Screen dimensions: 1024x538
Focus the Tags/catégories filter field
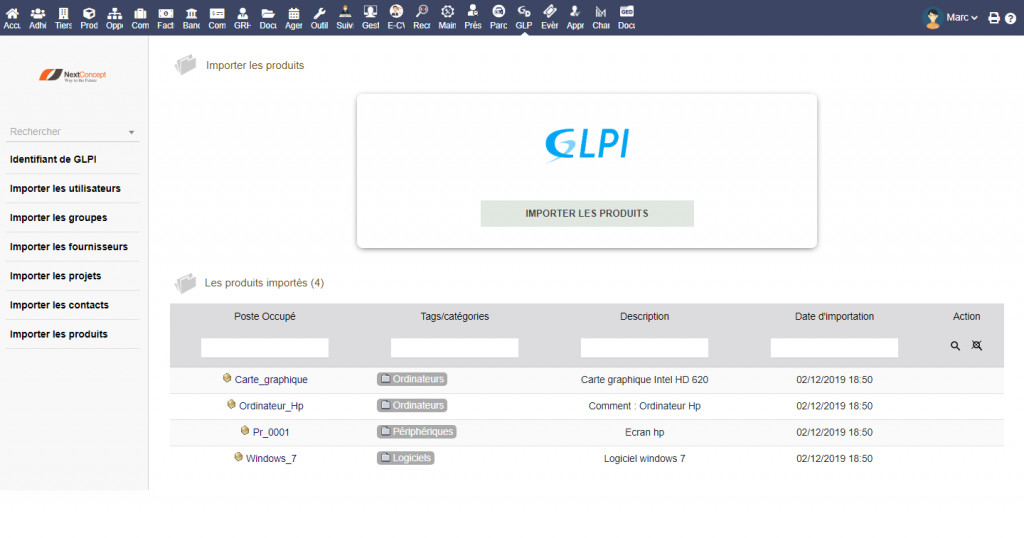[x=455, y=347]
